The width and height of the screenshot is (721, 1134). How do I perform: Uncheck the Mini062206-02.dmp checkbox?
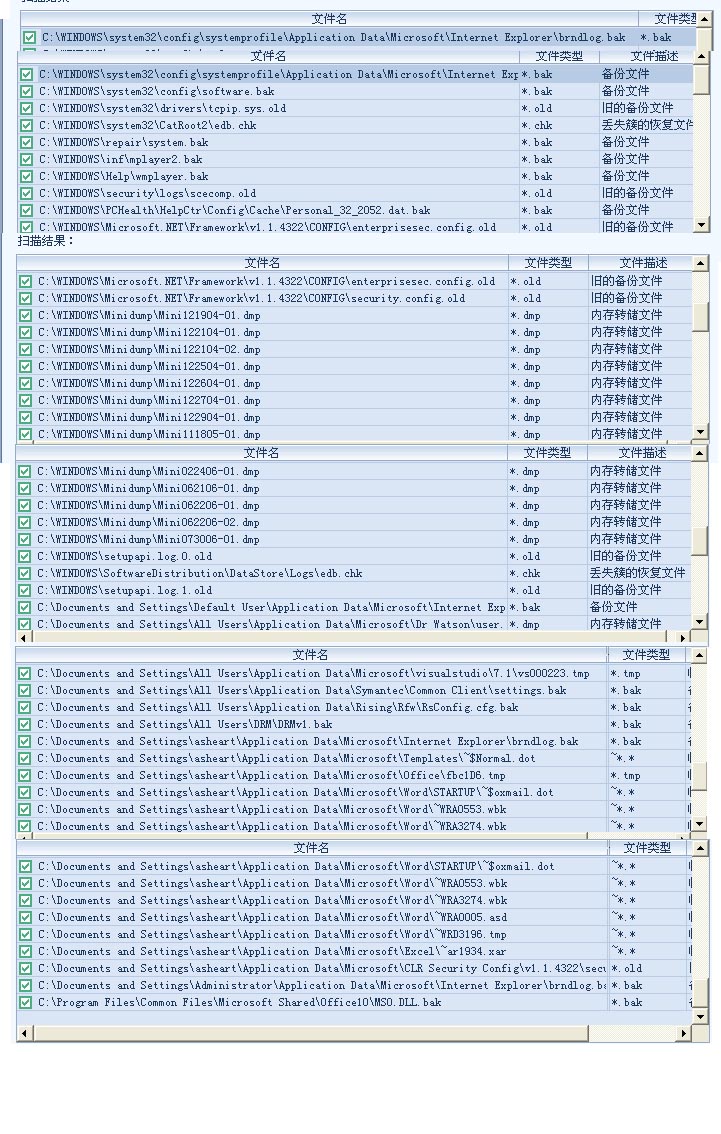tap(25, 523)
